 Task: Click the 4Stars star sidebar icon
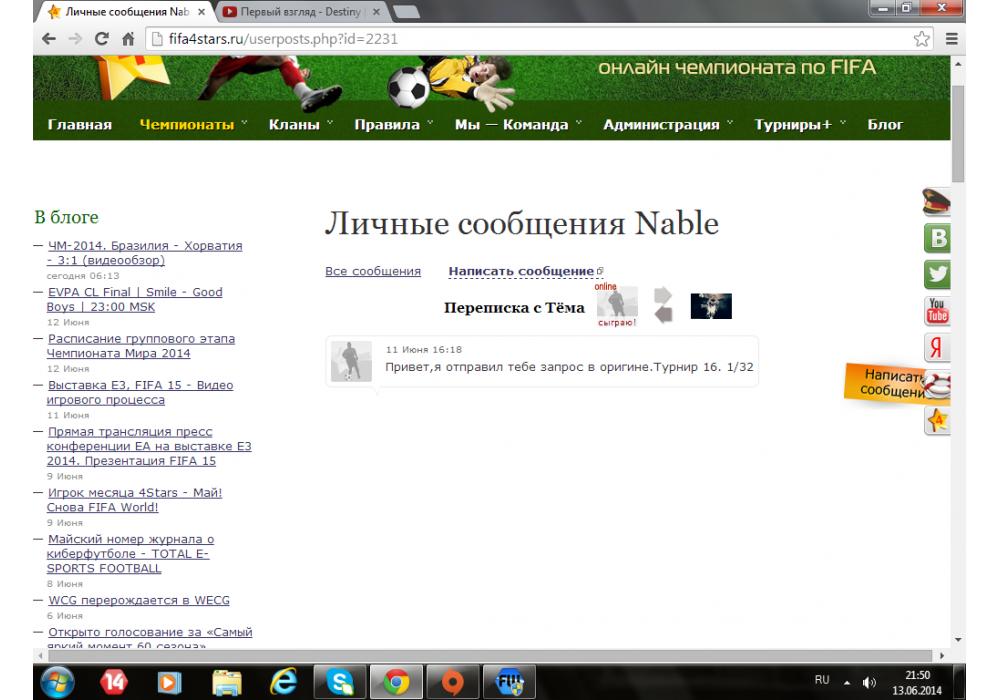pyautogui.click(x=938, y=421)
